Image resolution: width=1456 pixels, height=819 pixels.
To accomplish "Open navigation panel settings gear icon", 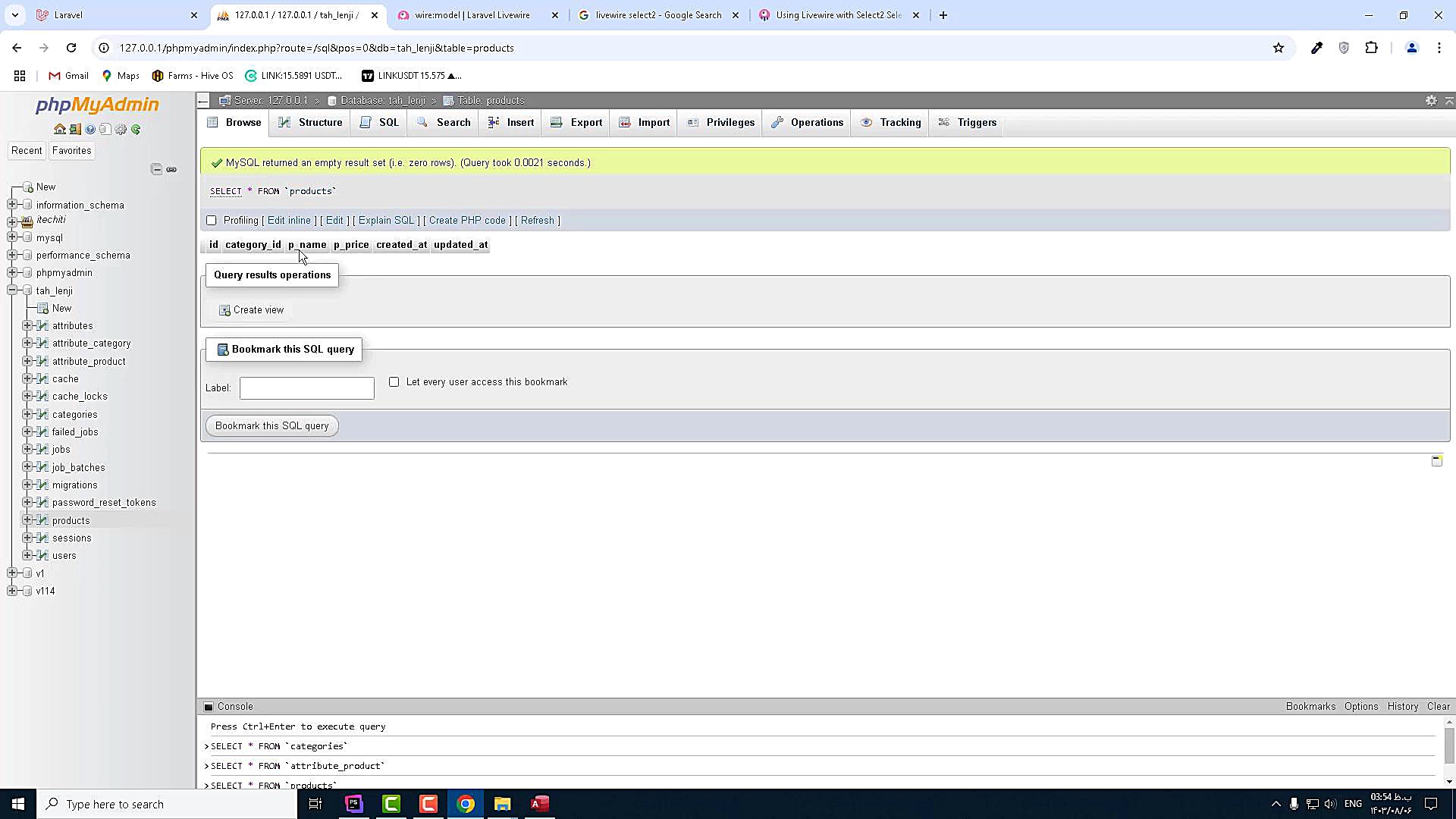I will [121, 129].
